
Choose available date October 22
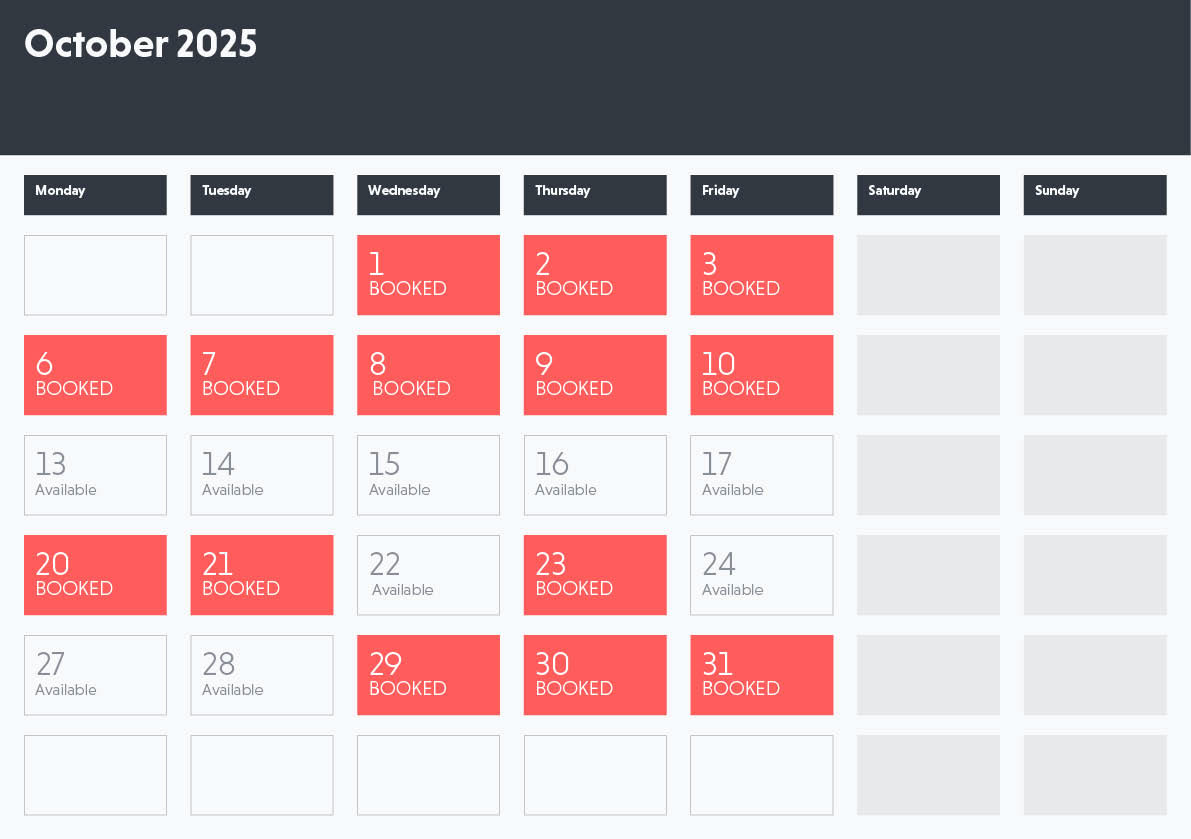(428, 575)
